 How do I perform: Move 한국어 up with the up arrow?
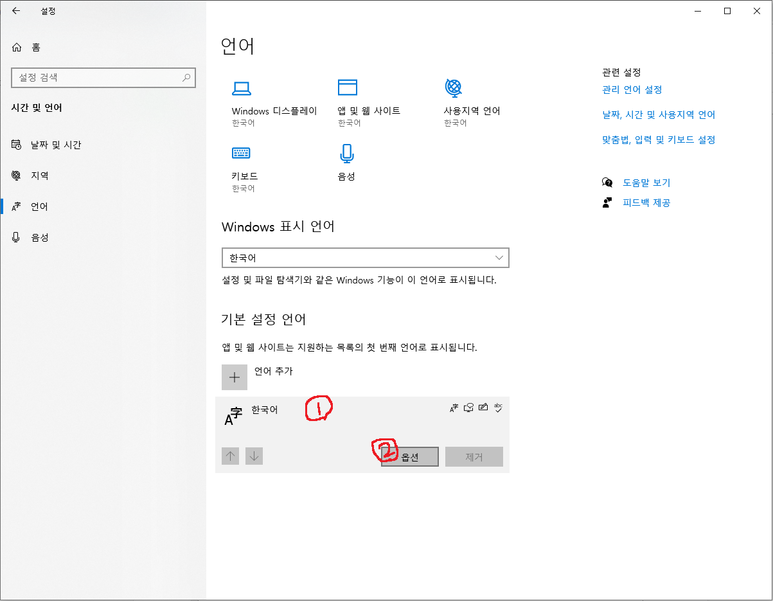pos(230,456)
